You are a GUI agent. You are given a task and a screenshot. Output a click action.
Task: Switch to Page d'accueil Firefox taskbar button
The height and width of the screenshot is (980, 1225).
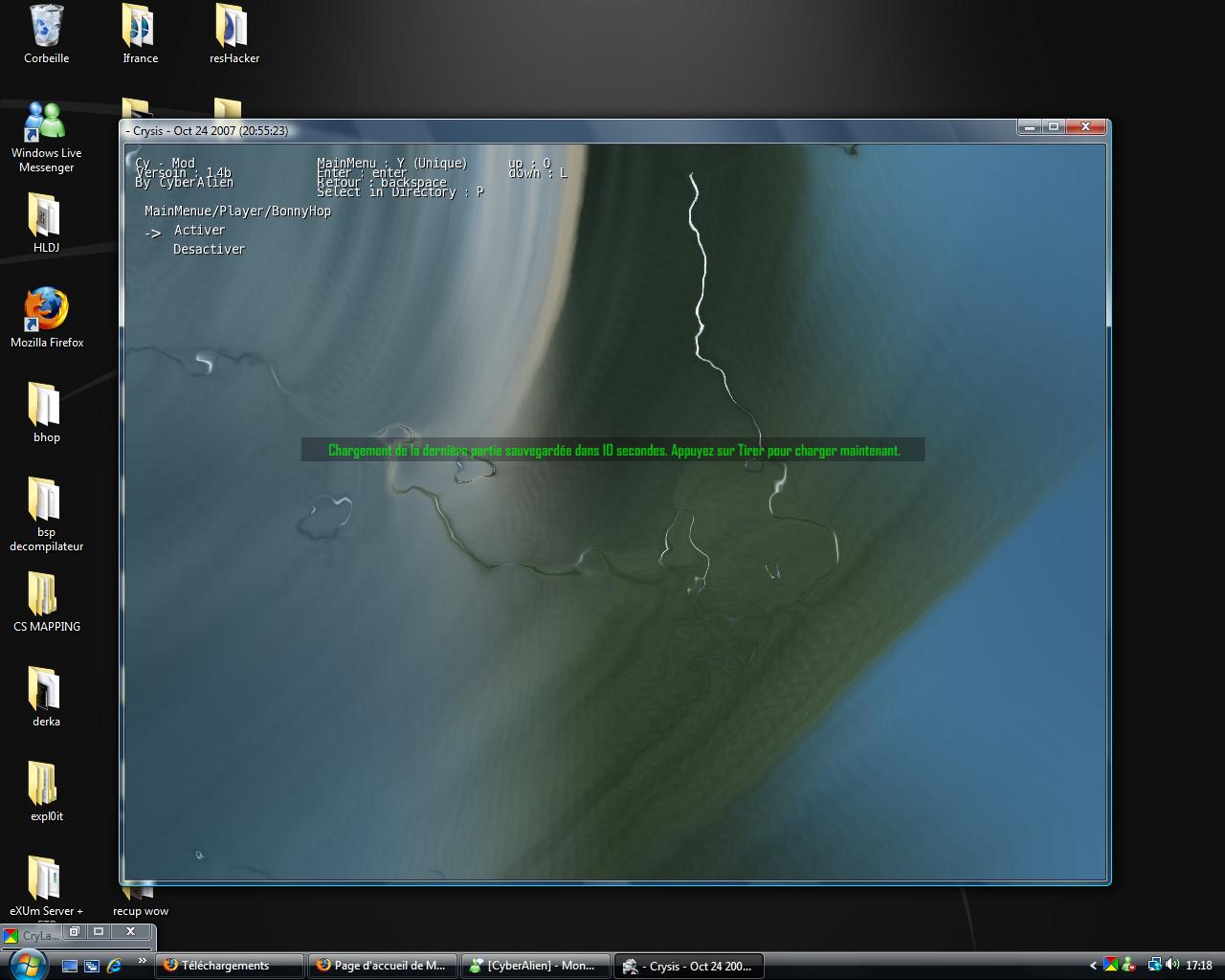382,966
